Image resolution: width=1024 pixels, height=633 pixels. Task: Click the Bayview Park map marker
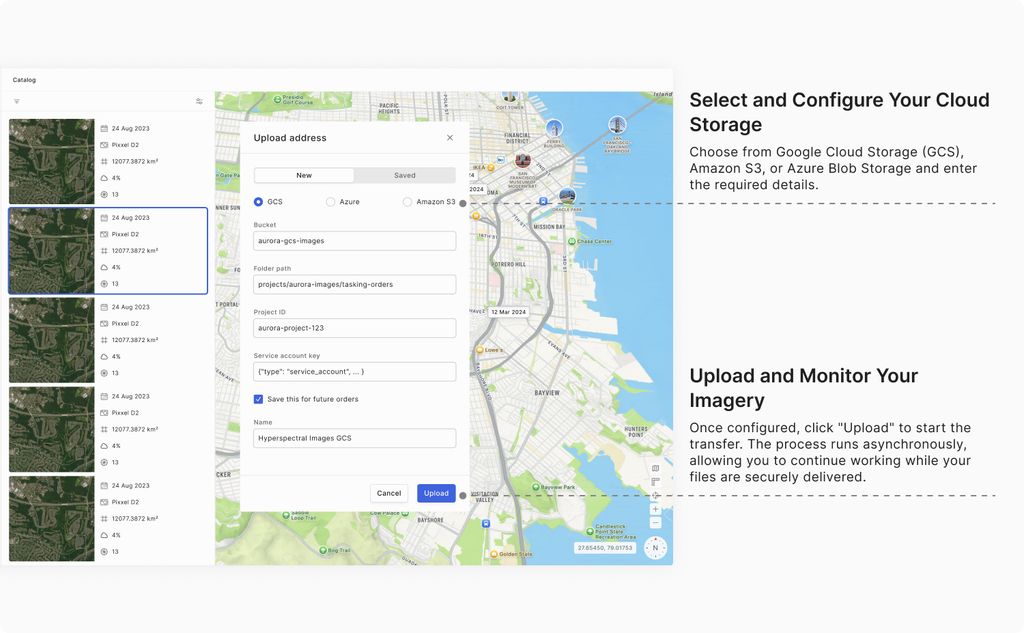(x=536, y=487)
